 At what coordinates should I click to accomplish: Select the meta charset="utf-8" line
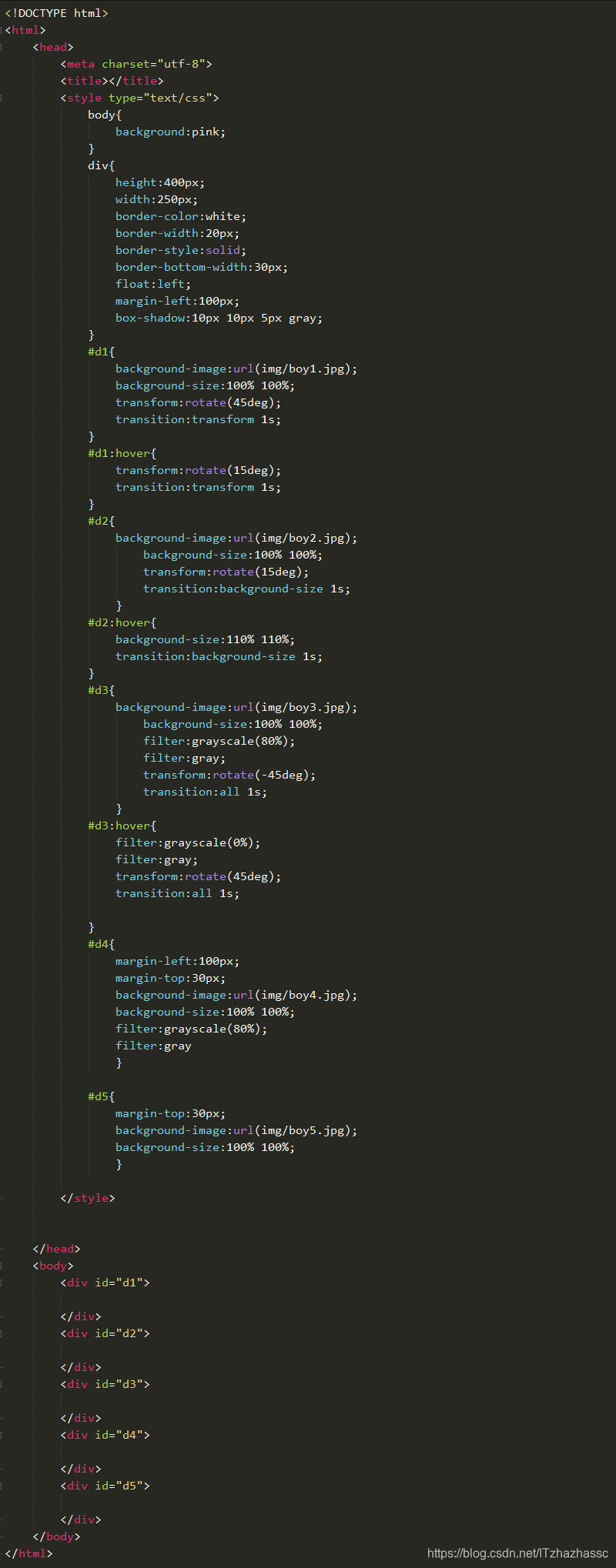136,64
